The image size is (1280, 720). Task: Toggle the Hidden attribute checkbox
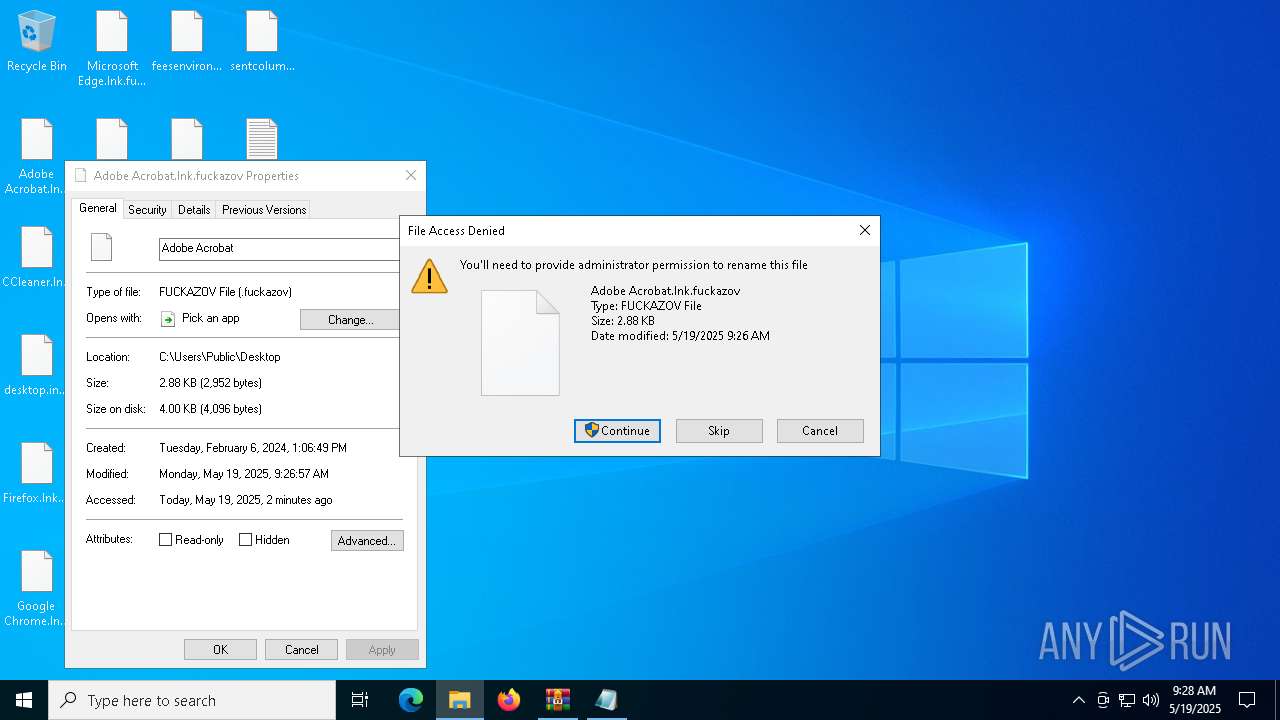pyautogui.click(x=245, y=540)
